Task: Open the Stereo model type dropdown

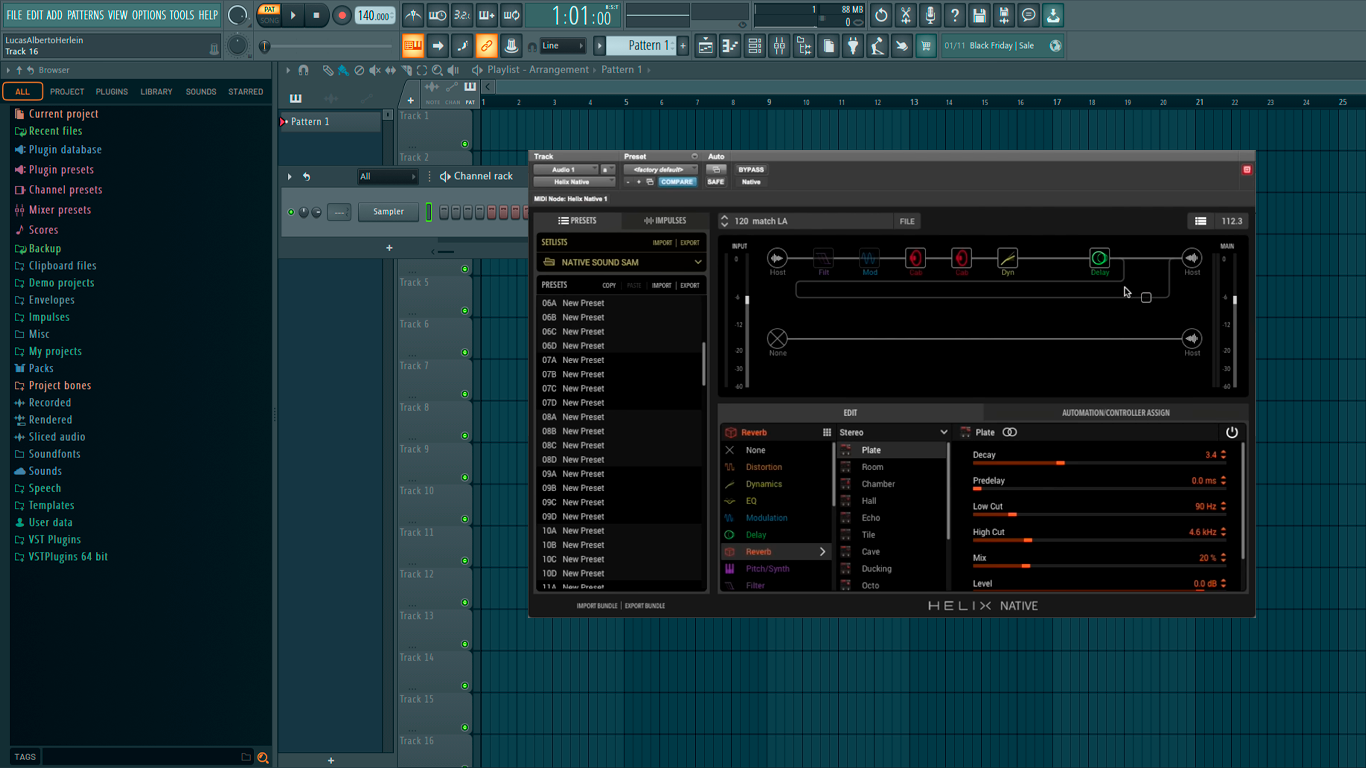Action: (x=893, y=432)
